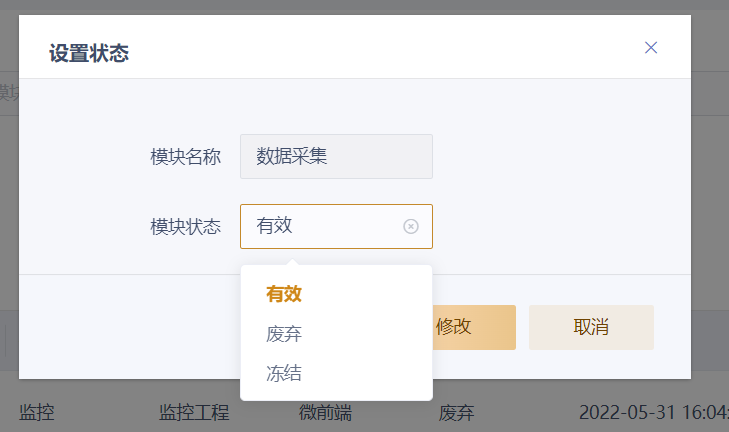Click 废弃 status cell in table row

(x=456, y=412)
